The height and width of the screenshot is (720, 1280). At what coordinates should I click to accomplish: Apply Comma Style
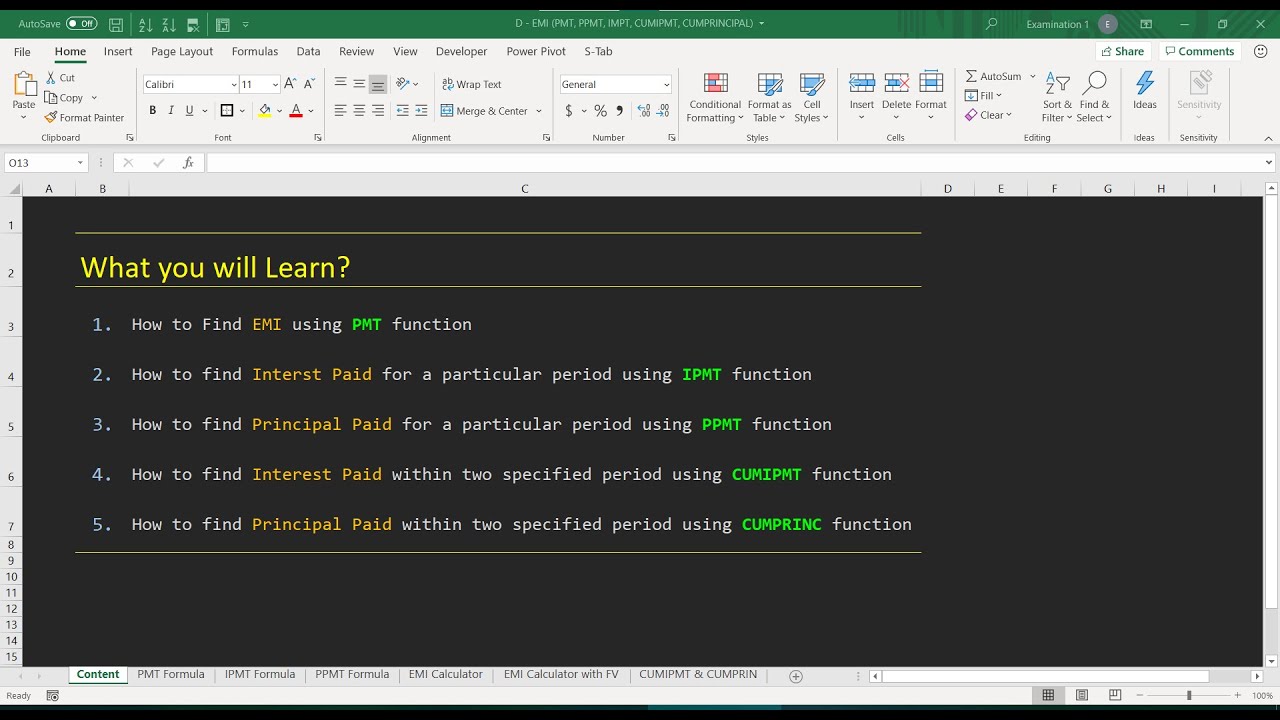pos(619,111)
